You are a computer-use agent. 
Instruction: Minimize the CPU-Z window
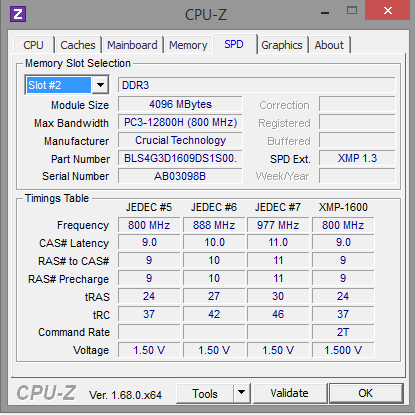point(325,13)
